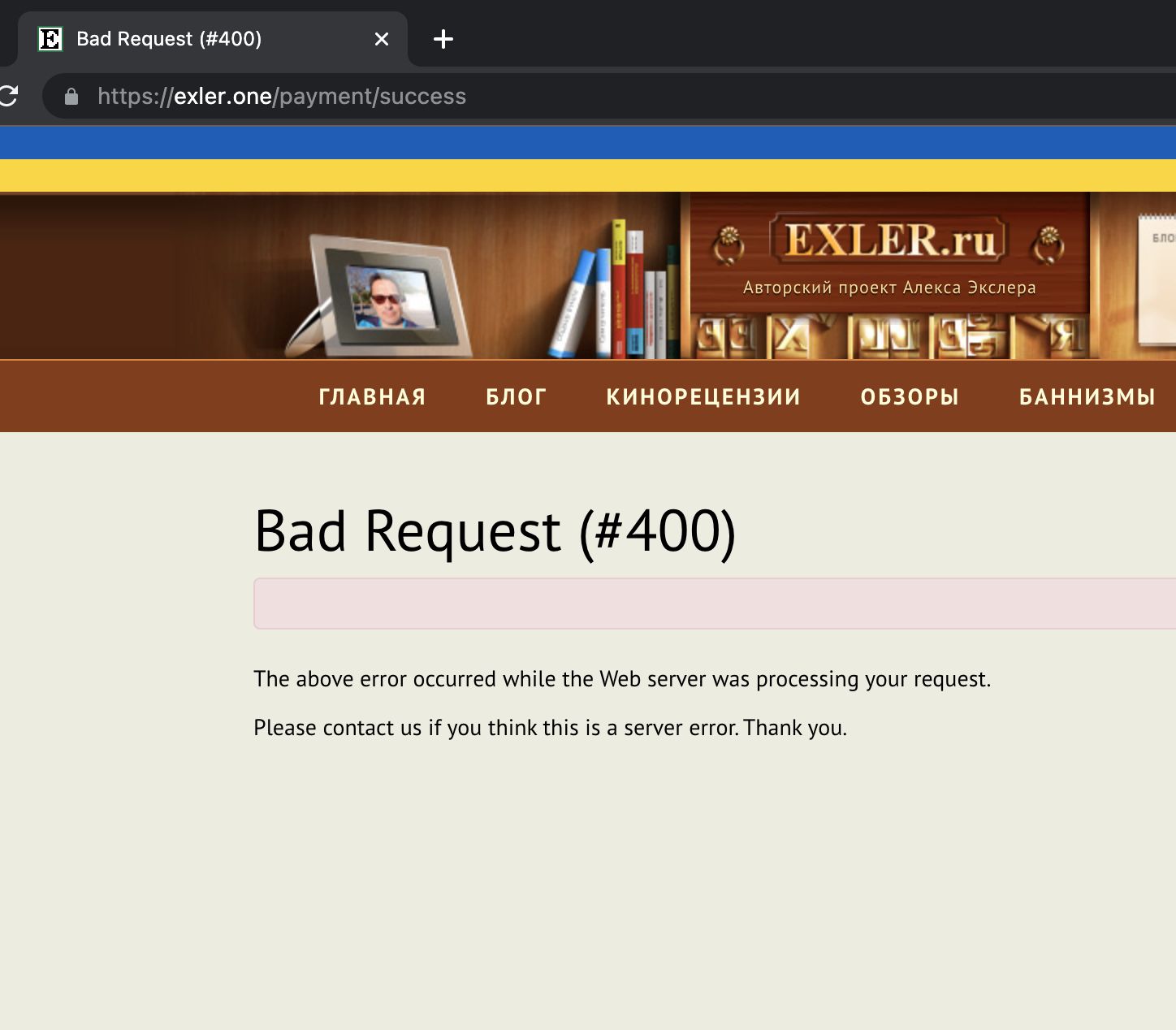Image resolution: width=1176 pixels, height=1030 pixels.
Task: Click the Exler favicon in the tab
Action: (50, 39)
